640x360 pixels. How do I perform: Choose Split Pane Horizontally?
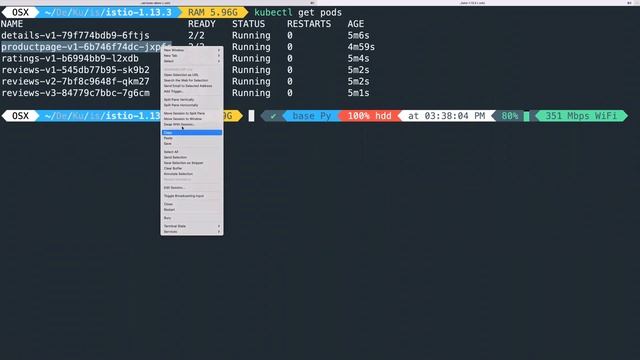coord(192,105)
